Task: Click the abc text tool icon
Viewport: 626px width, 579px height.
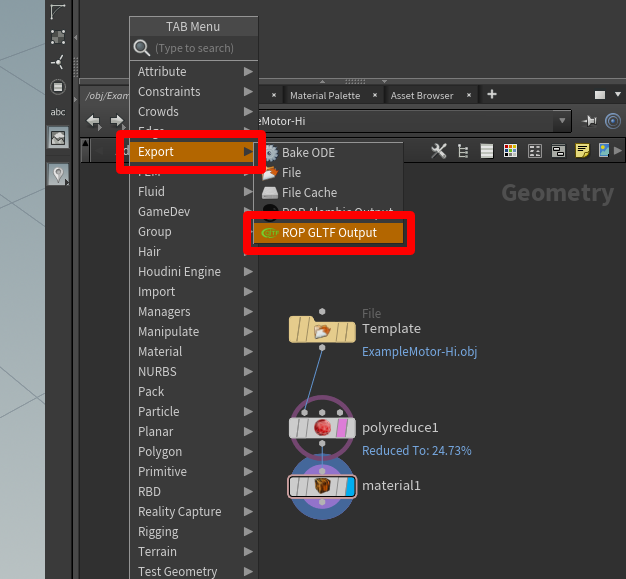Action: [58, 112]
